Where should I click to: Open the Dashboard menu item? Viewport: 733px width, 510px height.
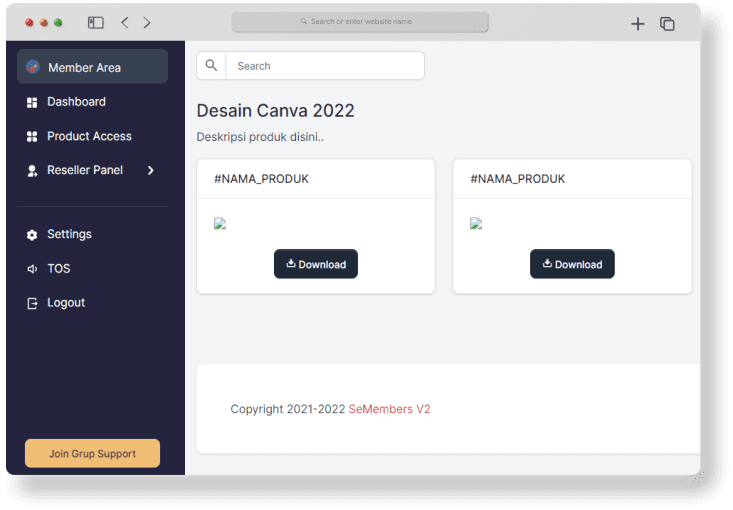[76, 102]
